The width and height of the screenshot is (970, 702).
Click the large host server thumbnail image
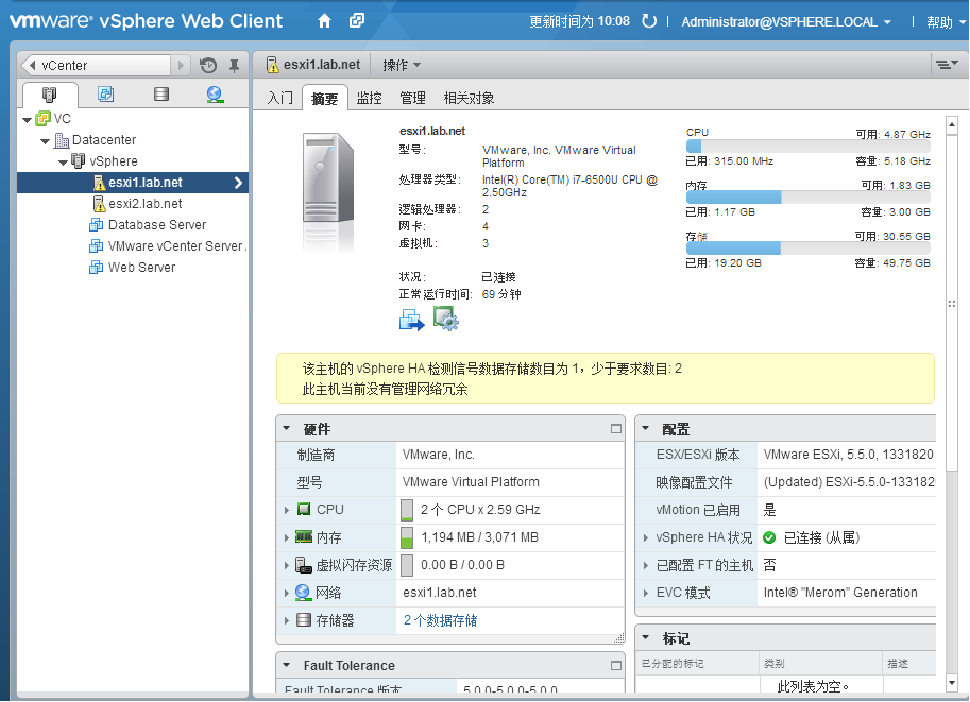[x=328, y=178]
